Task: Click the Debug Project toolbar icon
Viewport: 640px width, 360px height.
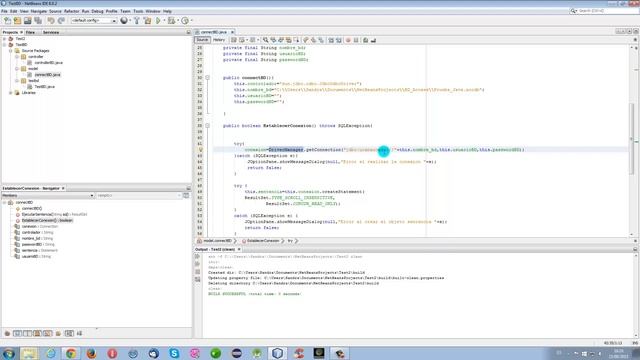Action: pyautogui.click(x=171, y=20)
